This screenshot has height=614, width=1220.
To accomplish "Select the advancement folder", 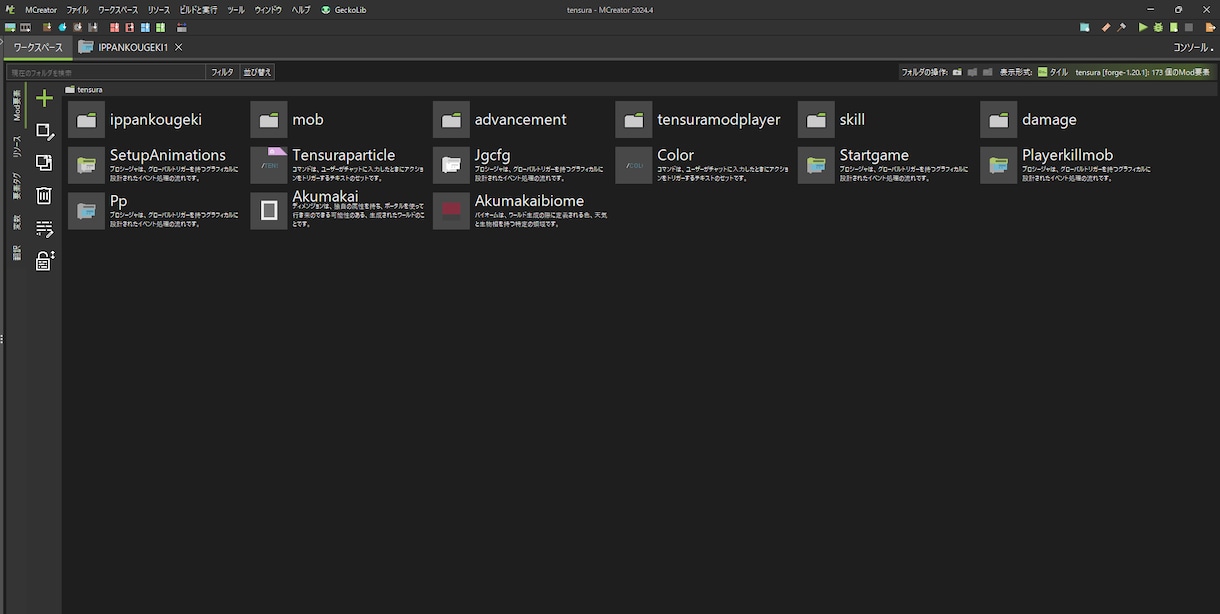I will coord(501,119).
